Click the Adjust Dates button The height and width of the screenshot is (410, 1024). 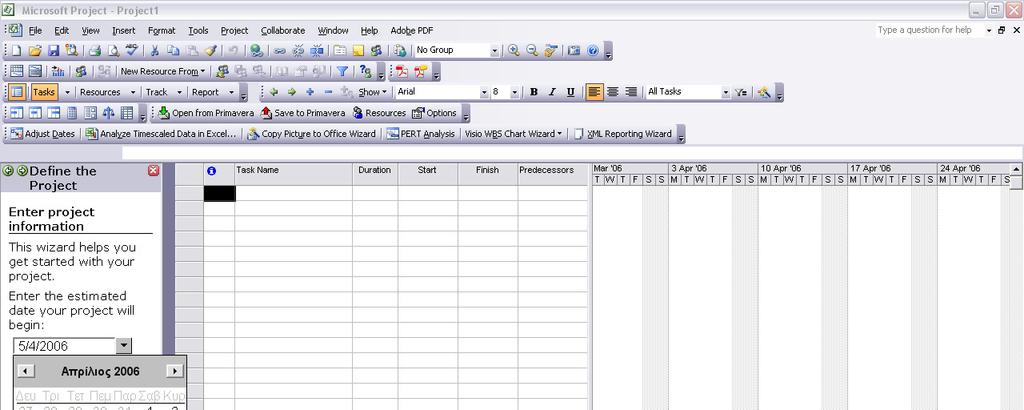(43, 134)
